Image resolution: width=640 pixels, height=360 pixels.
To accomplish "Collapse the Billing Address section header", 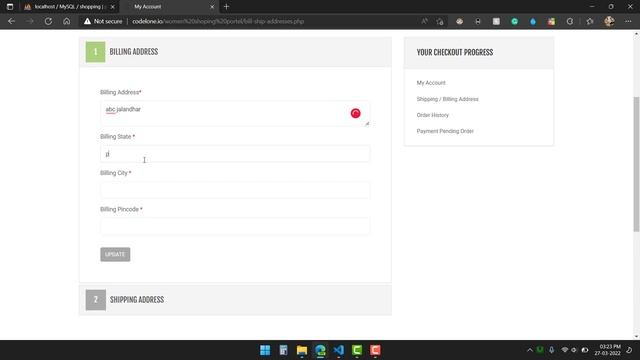I will tap(235, 52).
